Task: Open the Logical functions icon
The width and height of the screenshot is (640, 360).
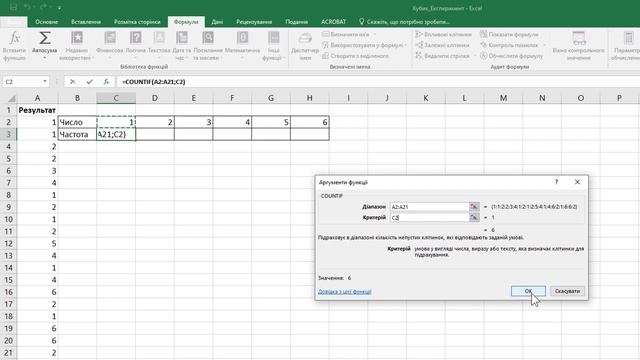Action: pos(136,38)
